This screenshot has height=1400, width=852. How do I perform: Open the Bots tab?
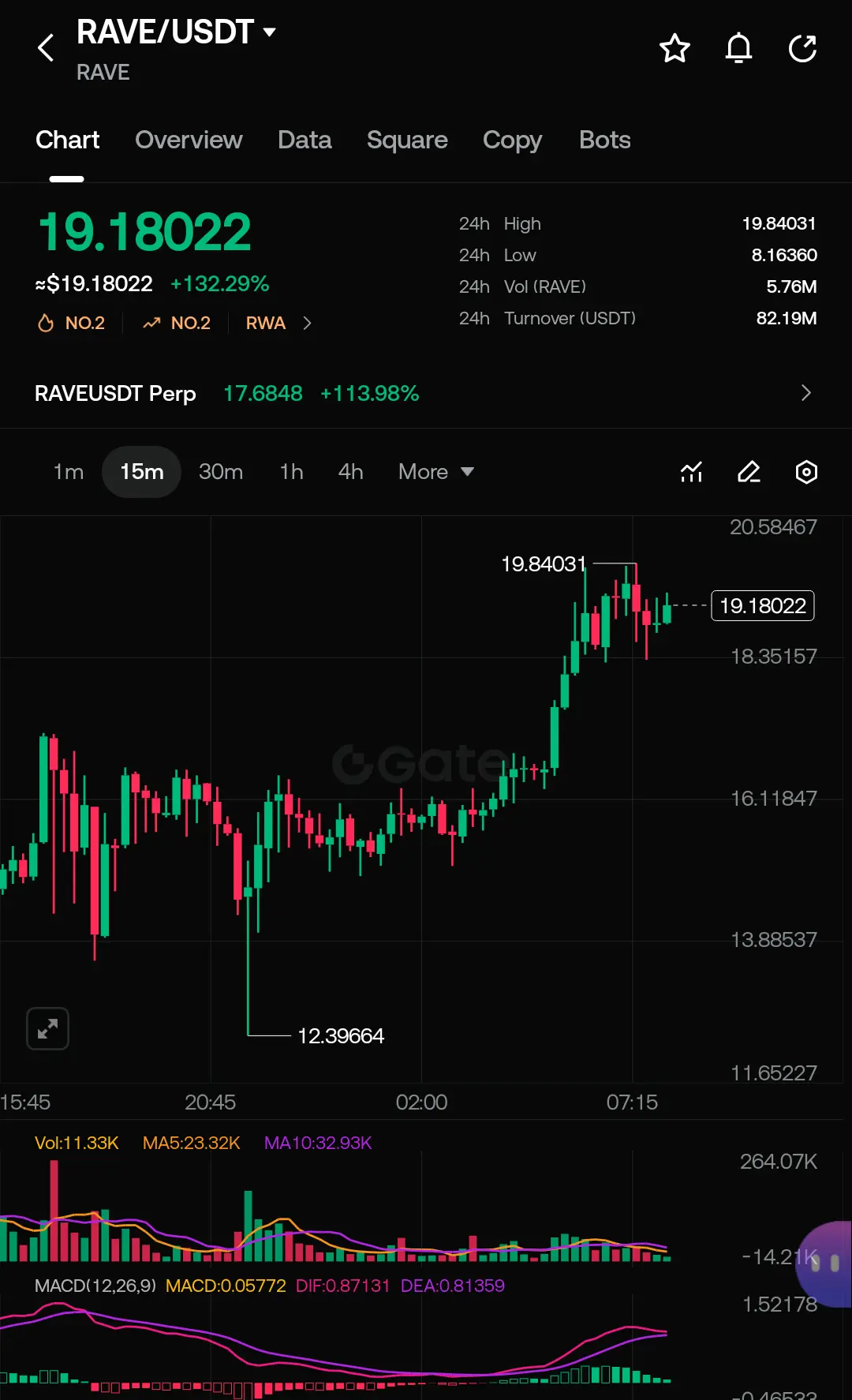(605, 140)
